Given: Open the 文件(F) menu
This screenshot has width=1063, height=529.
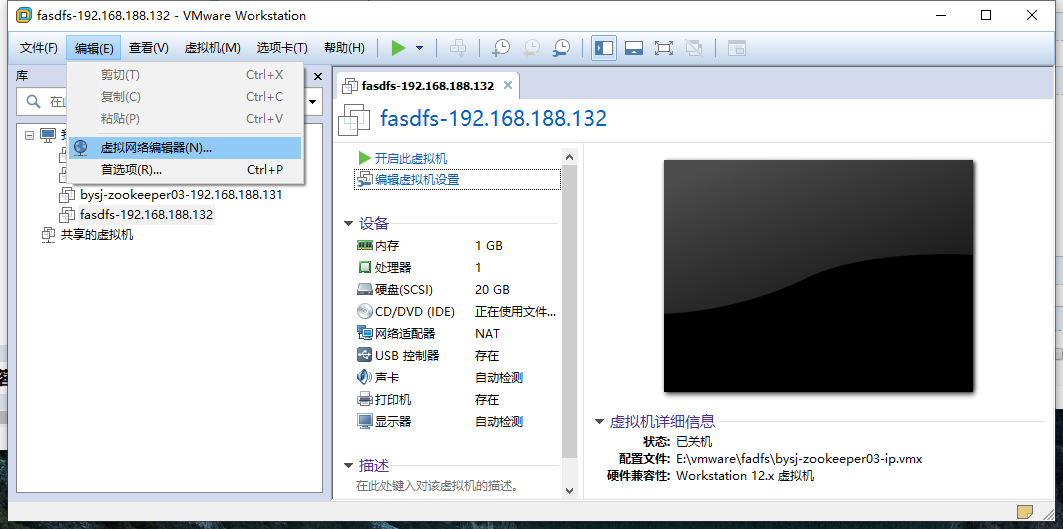Looking at the screenshot, I should tap(39, 47).
